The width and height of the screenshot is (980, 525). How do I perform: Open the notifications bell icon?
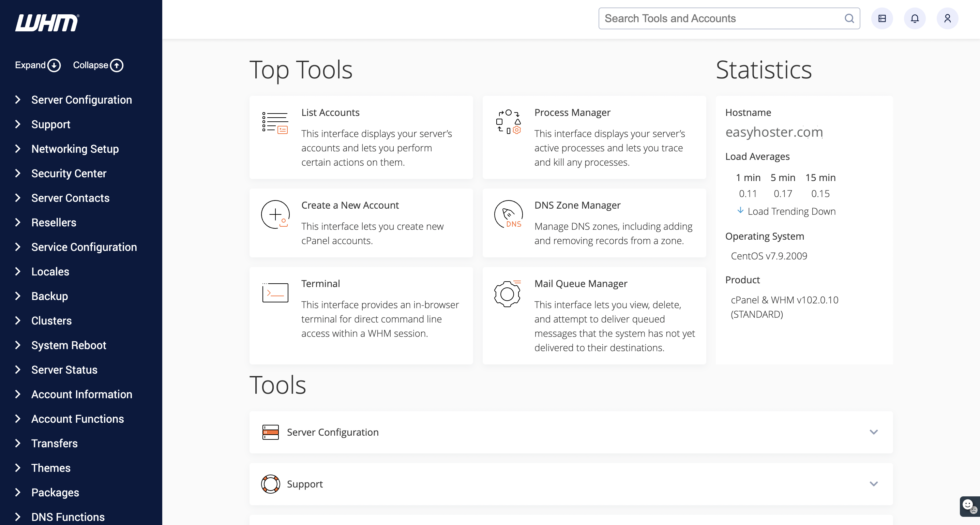[x=914, y=18]
